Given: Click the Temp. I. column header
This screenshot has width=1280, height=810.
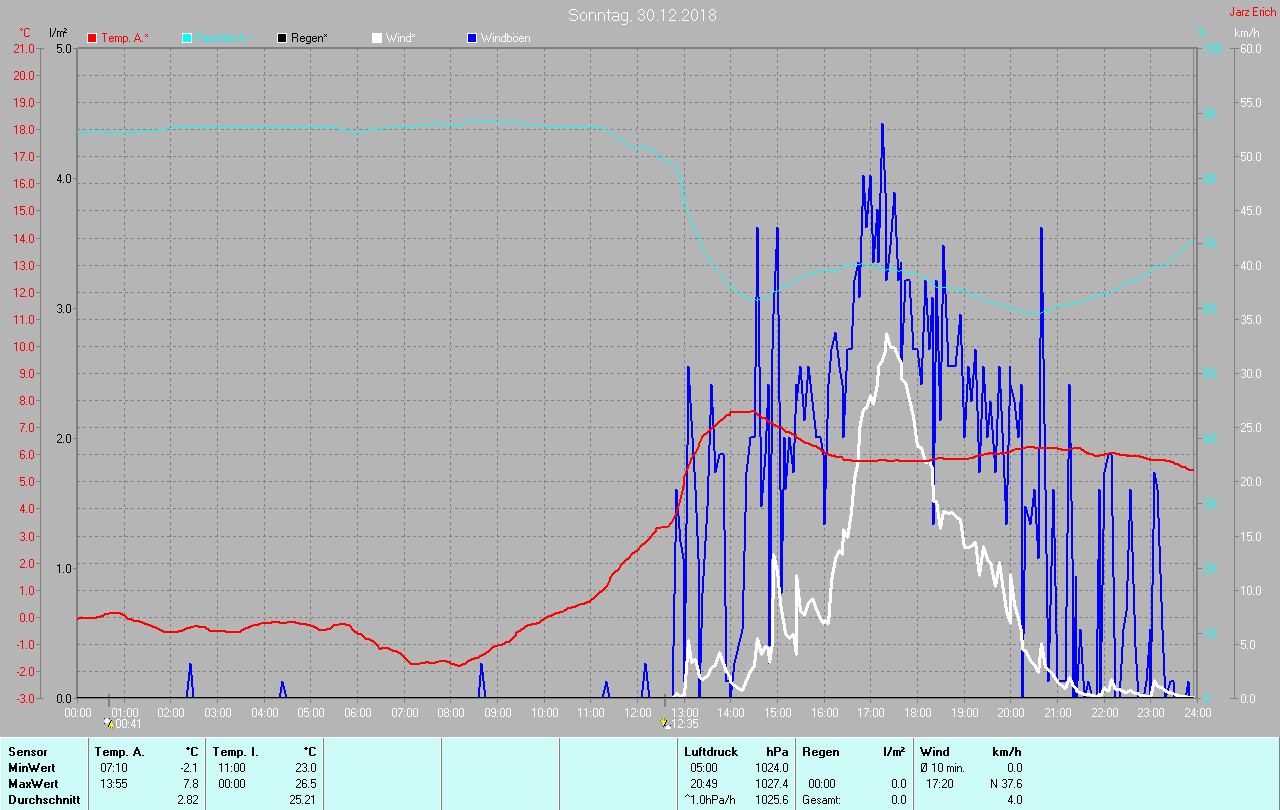Looking at the screenshot, I should tap(233, 751).
